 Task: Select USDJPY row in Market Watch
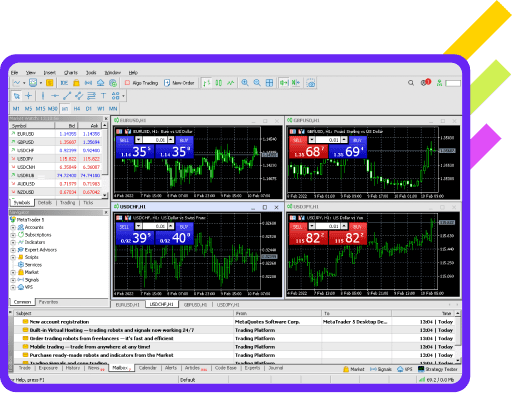[55, 159]
